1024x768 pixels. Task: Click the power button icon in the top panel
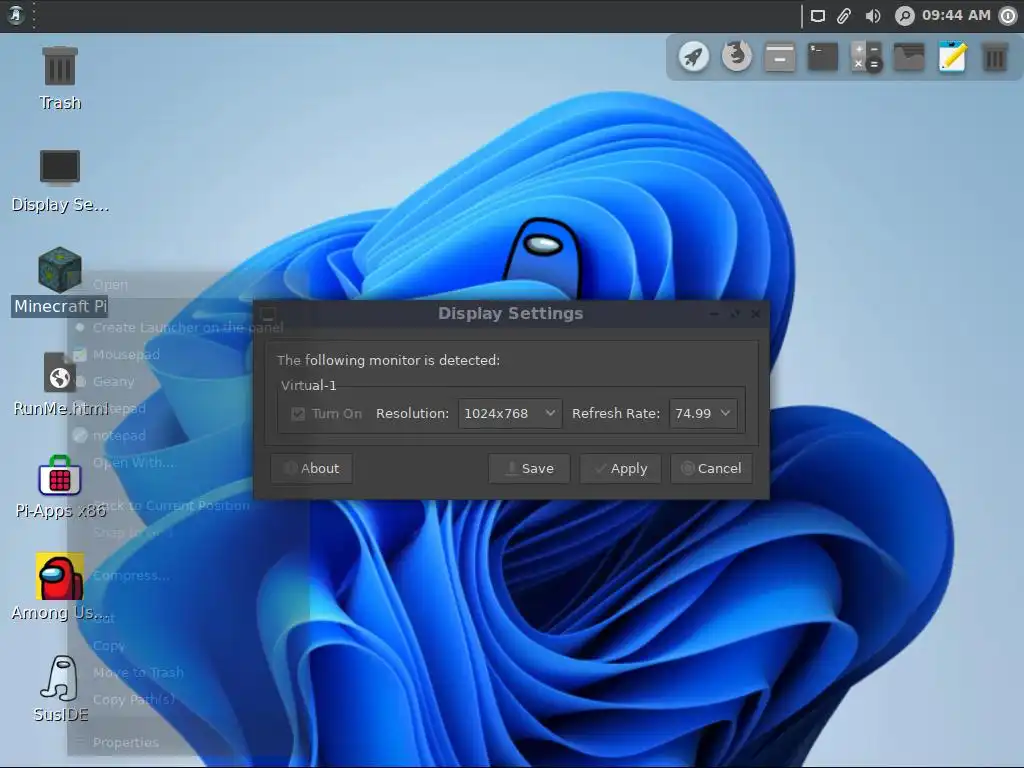[1008, 16]
